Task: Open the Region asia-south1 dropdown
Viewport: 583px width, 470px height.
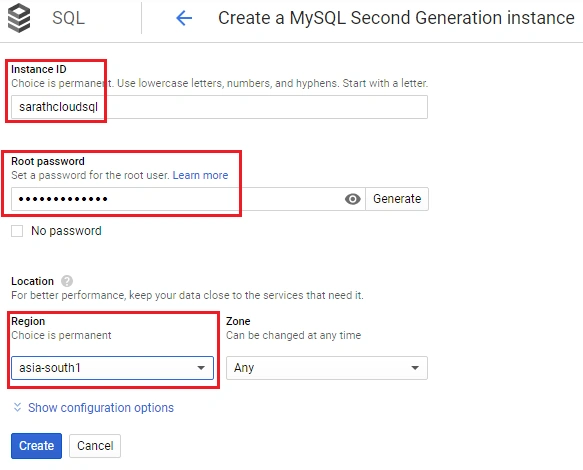Action: [112, 368]
